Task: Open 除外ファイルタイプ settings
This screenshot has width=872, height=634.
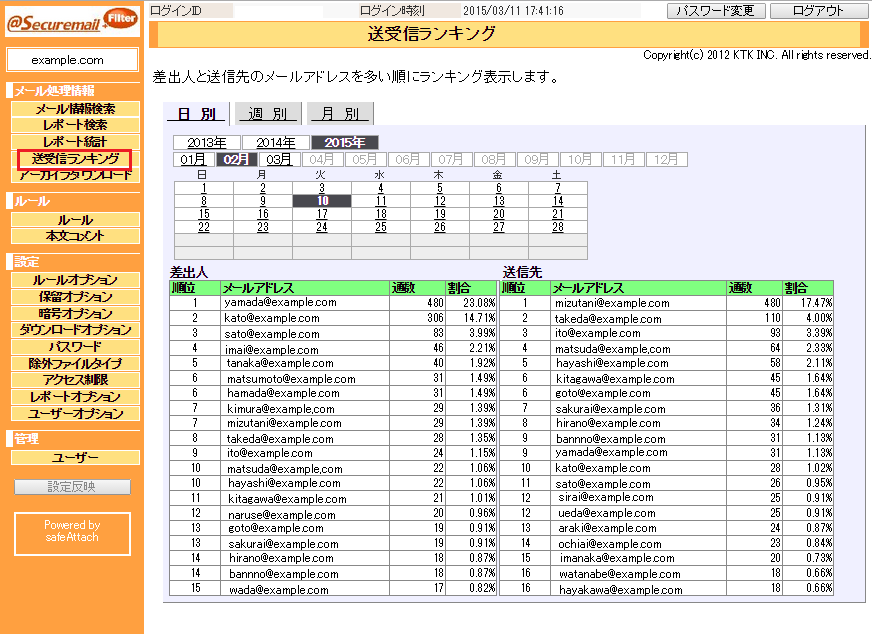Action: point(75,363)
